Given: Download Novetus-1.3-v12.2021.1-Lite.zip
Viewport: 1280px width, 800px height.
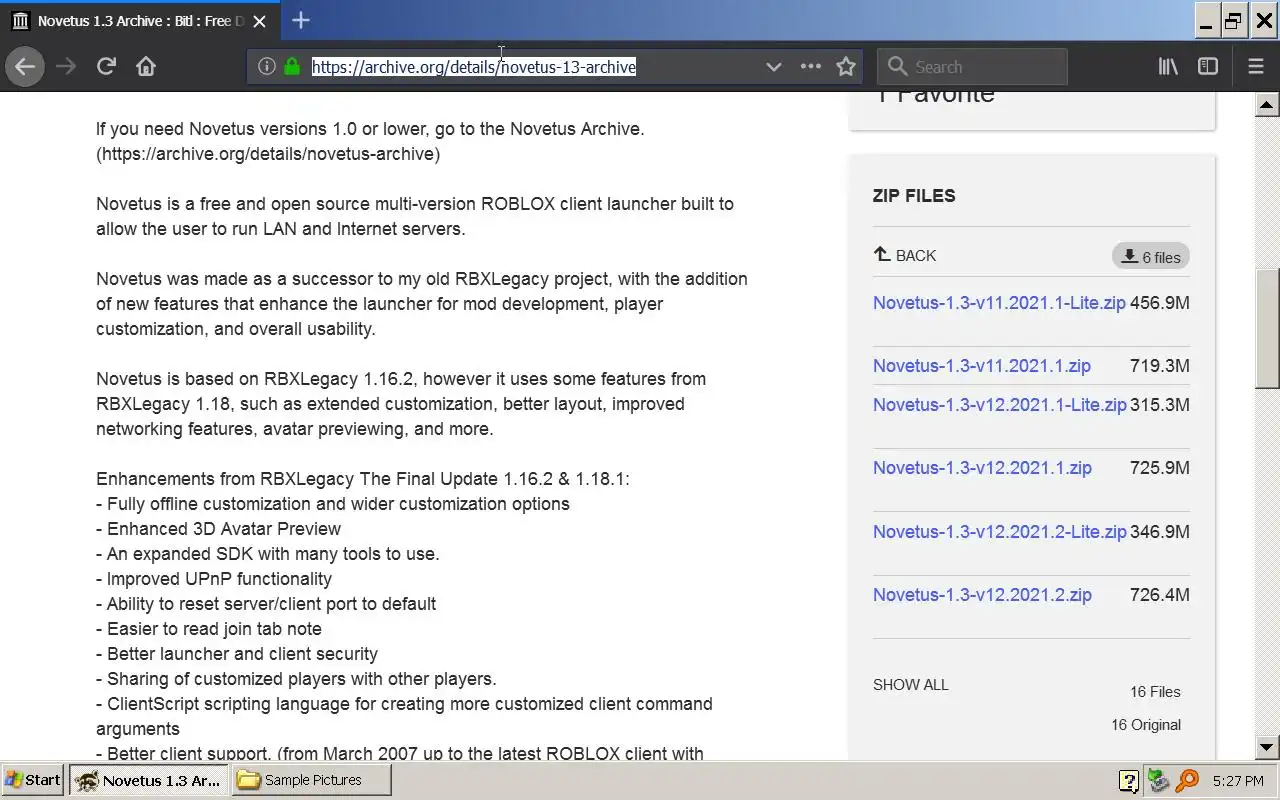Looking at the screenshot, I should 1000,405.
